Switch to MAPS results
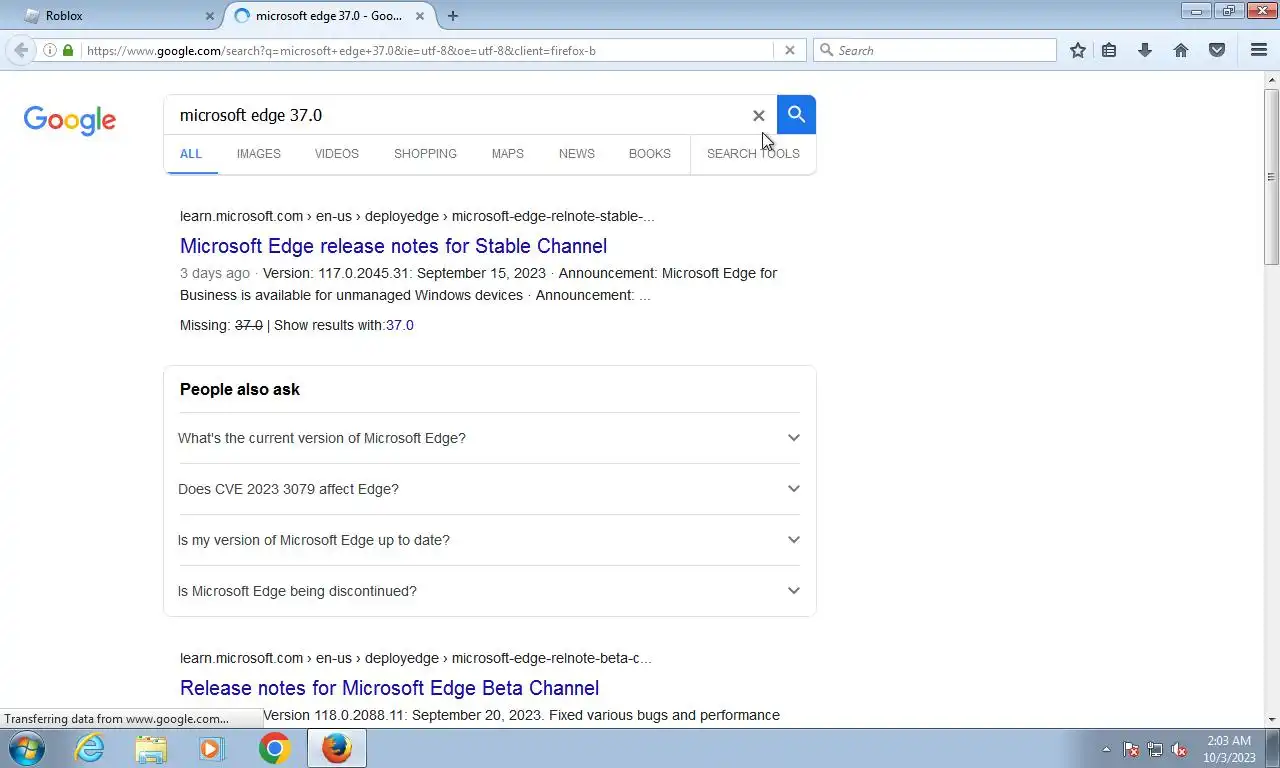Viewport: 1280px width, 768px height. click(508, 154)
